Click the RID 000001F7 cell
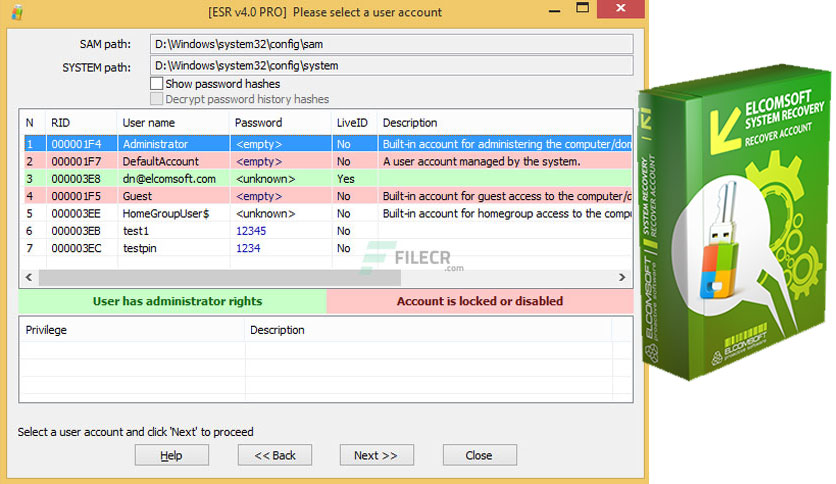 pyautogui.click(x=76, y=162)
